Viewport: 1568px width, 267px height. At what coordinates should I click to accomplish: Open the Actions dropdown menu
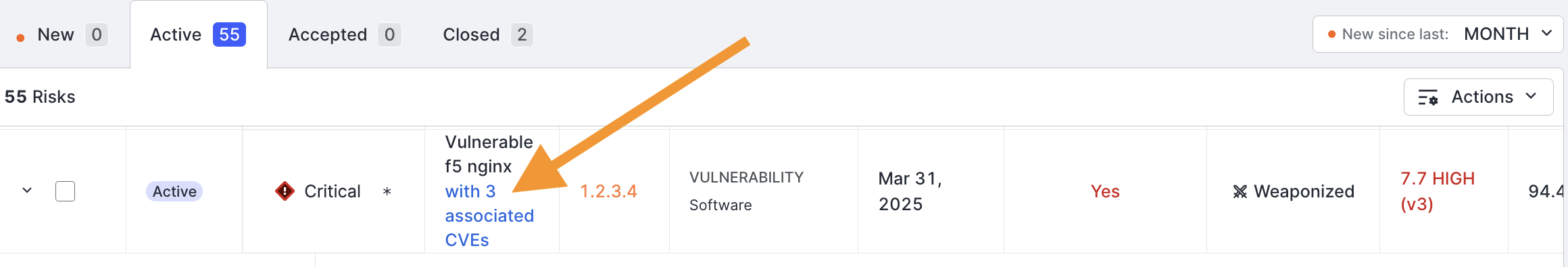click(1478, 97)
